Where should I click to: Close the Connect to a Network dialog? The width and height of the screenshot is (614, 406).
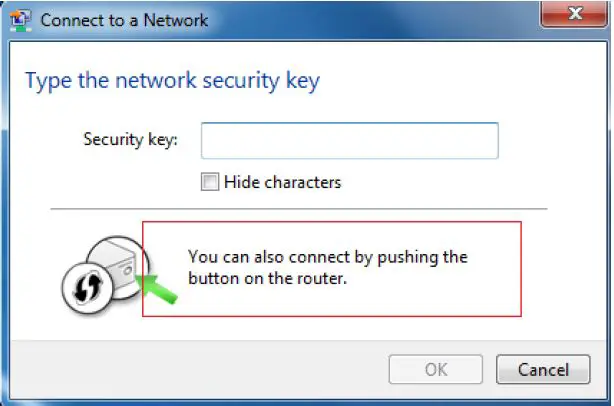[x=573, y=15]
